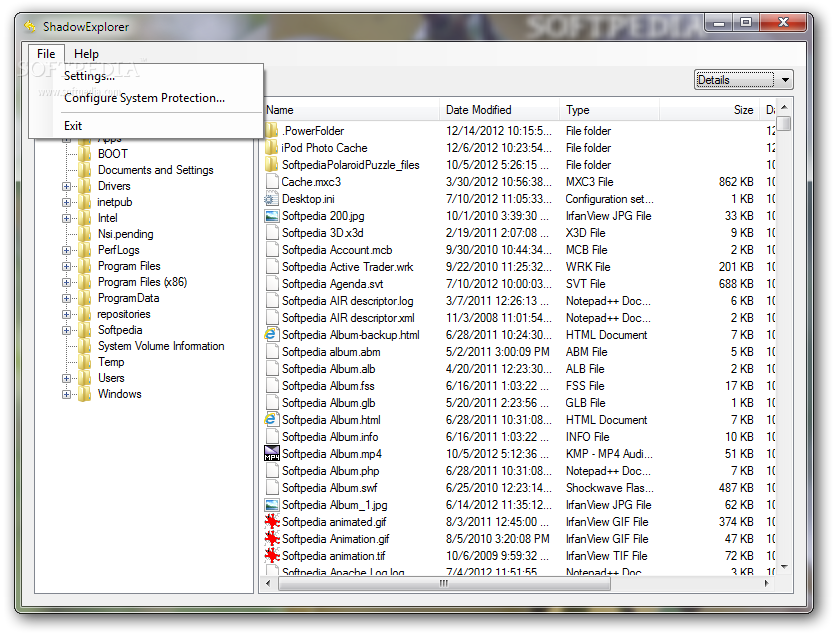Click the Cache.mxc3 file icon
Viewport: 834px width, 634px height.
click(272, 181)
